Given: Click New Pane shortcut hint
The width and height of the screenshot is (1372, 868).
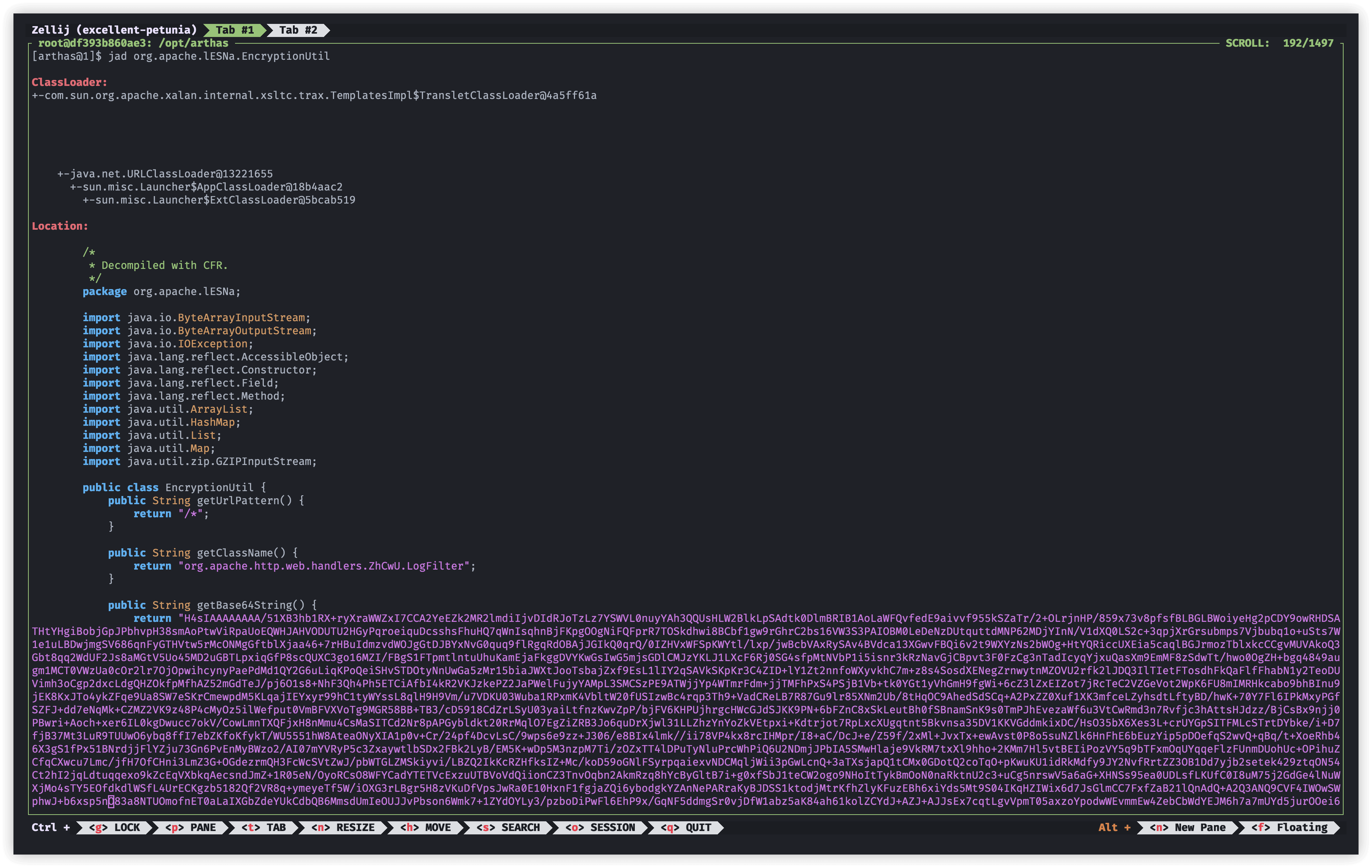Looking at the screenshot, I should 1187,827.
